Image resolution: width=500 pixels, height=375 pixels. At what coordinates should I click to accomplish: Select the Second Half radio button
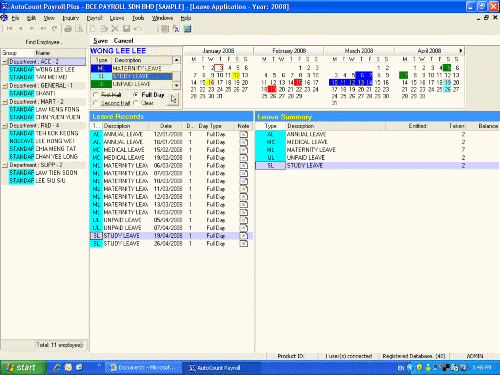tap(96, 103)
